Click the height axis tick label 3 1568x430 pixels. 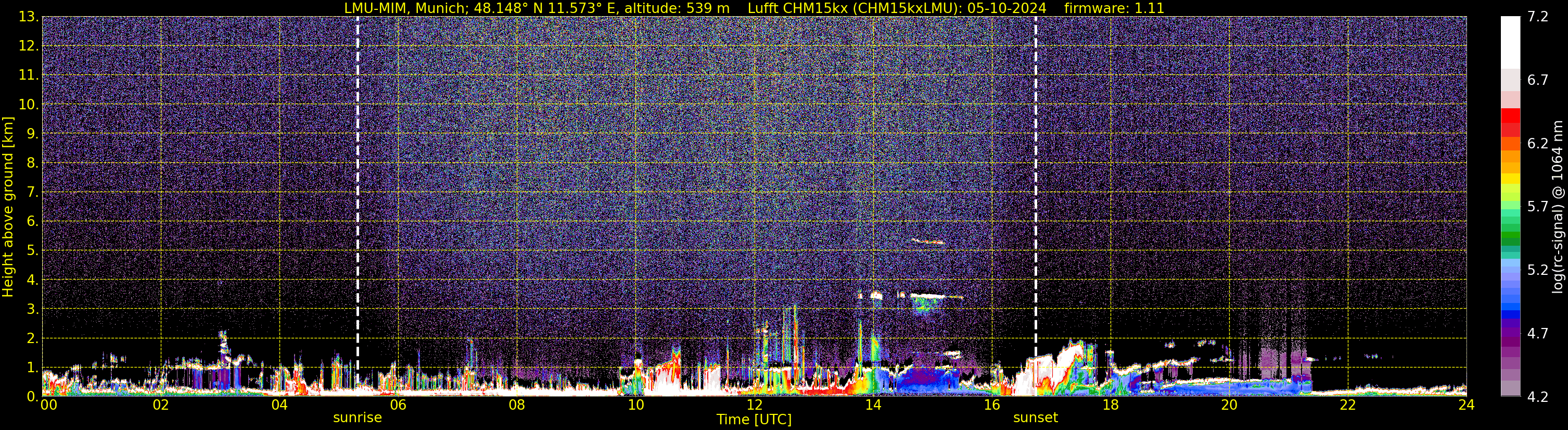pos(33,309)
